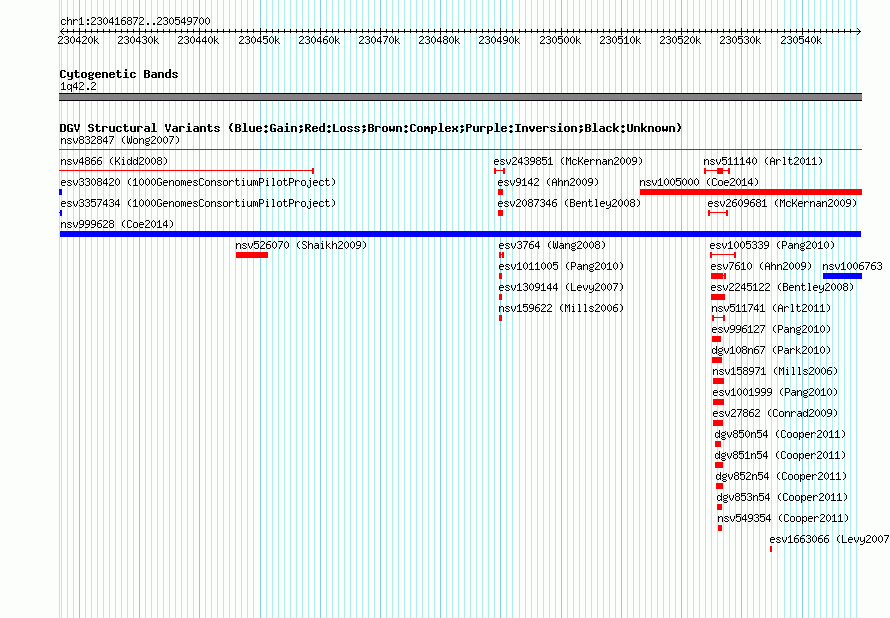Screen dimensions: 890x618
Task: Click the DGV Structural Variants track title
Action: tap(371, 128)
